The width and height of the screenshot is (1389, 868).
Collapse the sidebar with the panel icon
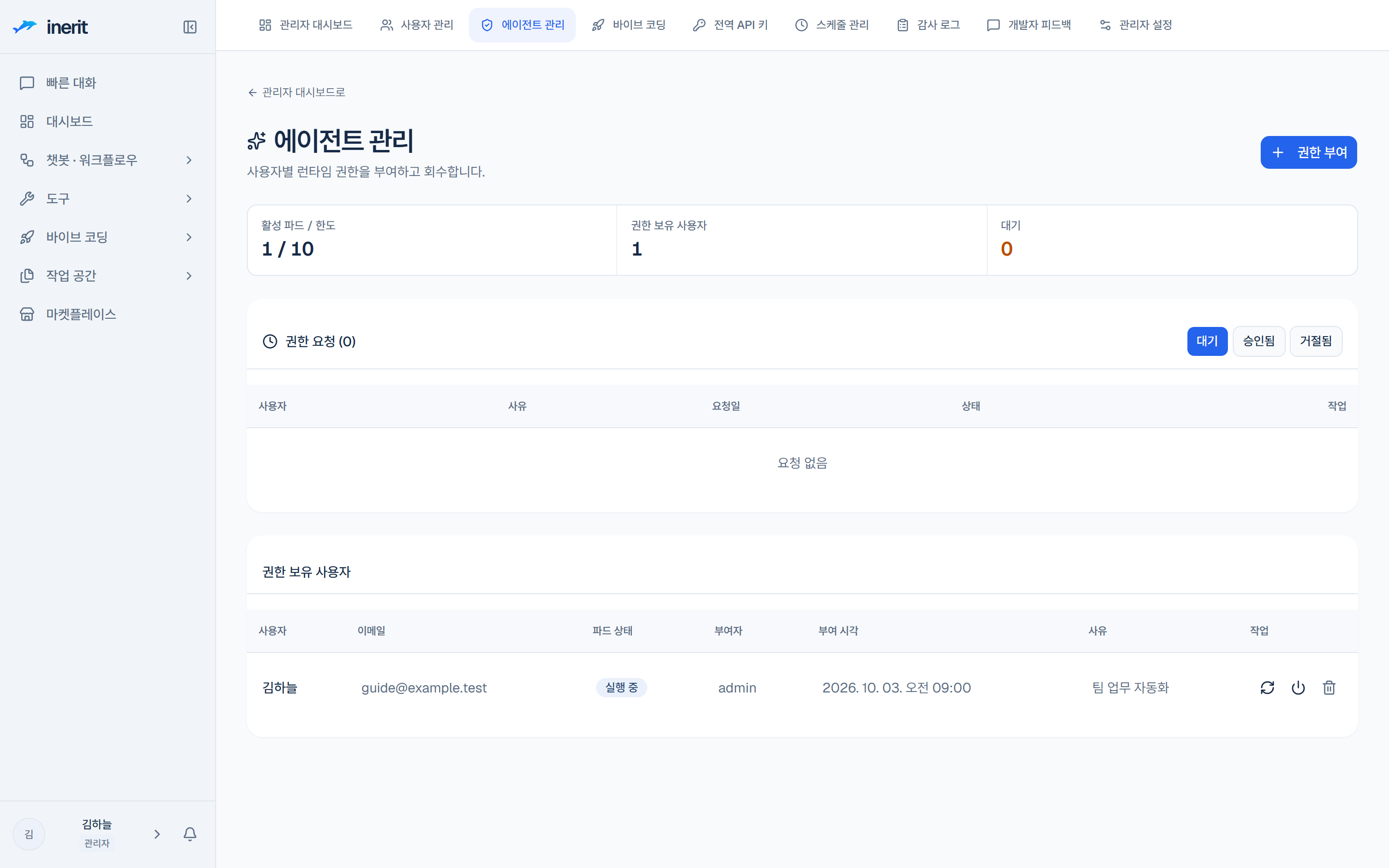(190, 27)
